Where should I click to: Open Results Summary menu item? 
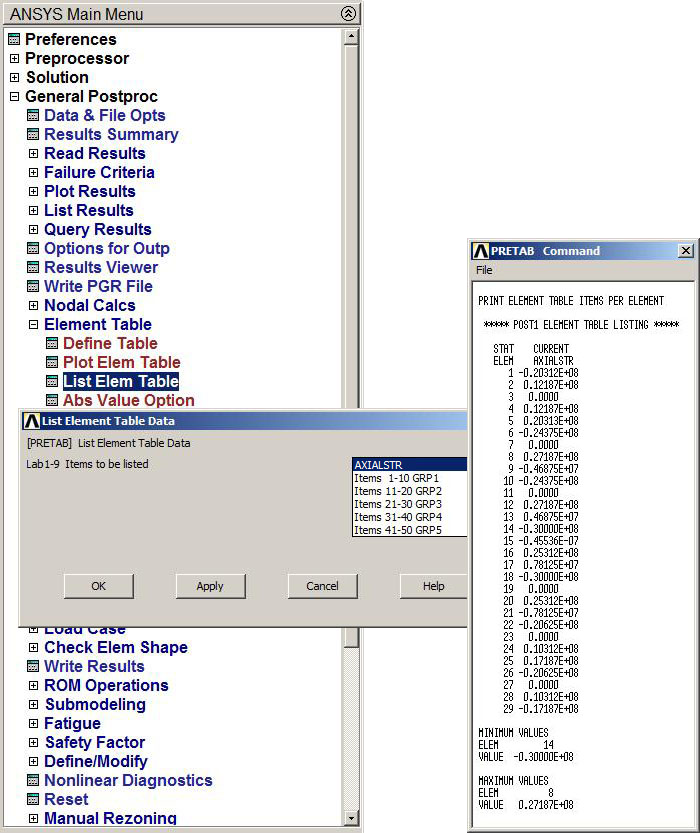click(111, 134)
